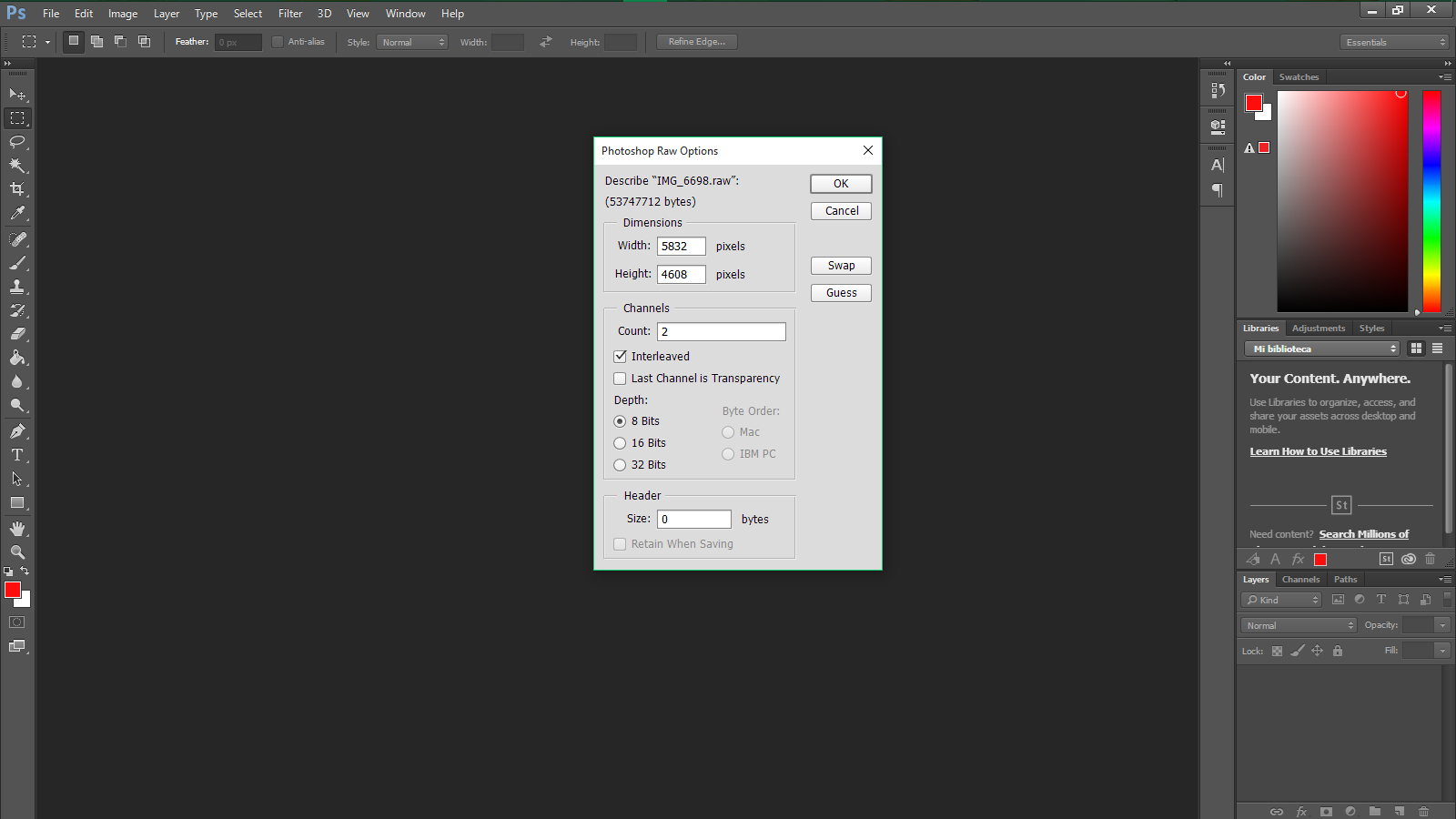This screenshot has height=819, width=1456.
Task: Select 8 Bits depth option
Action: (621, 421)
